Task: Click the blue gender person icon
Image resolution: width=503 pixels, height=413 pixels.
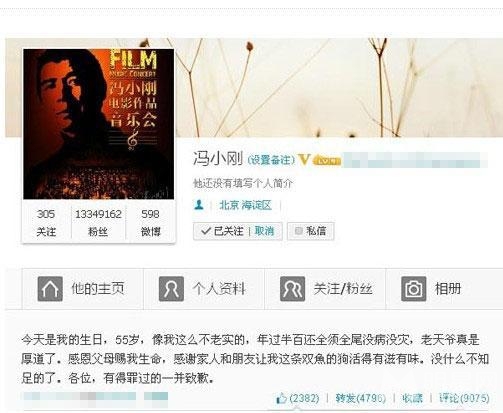Action: pyautogui.click(x=199, y=205)
